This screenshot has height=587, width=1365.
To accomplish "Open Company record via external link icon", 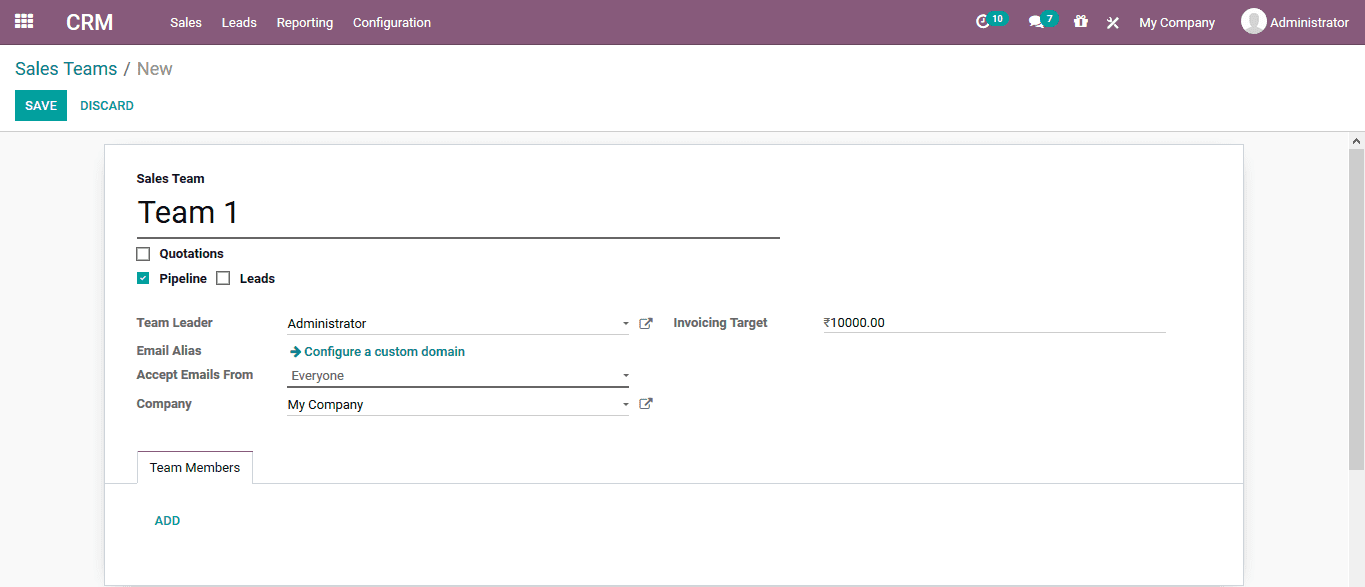I will pyautogui.click(x=645, y=403).
